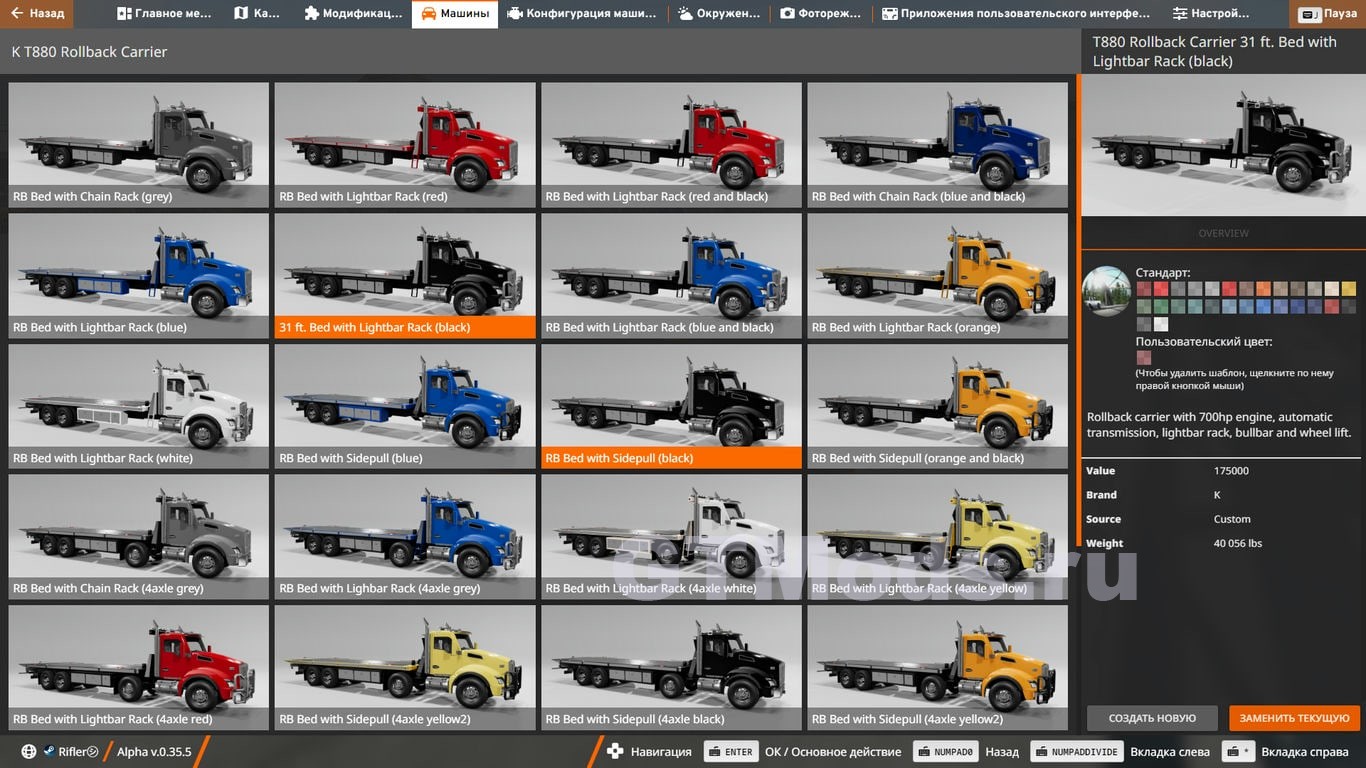Click the back arrow 'Назад' button
Screen dimensions: 1366x768
pyautogui.click(x=38, y=14)
